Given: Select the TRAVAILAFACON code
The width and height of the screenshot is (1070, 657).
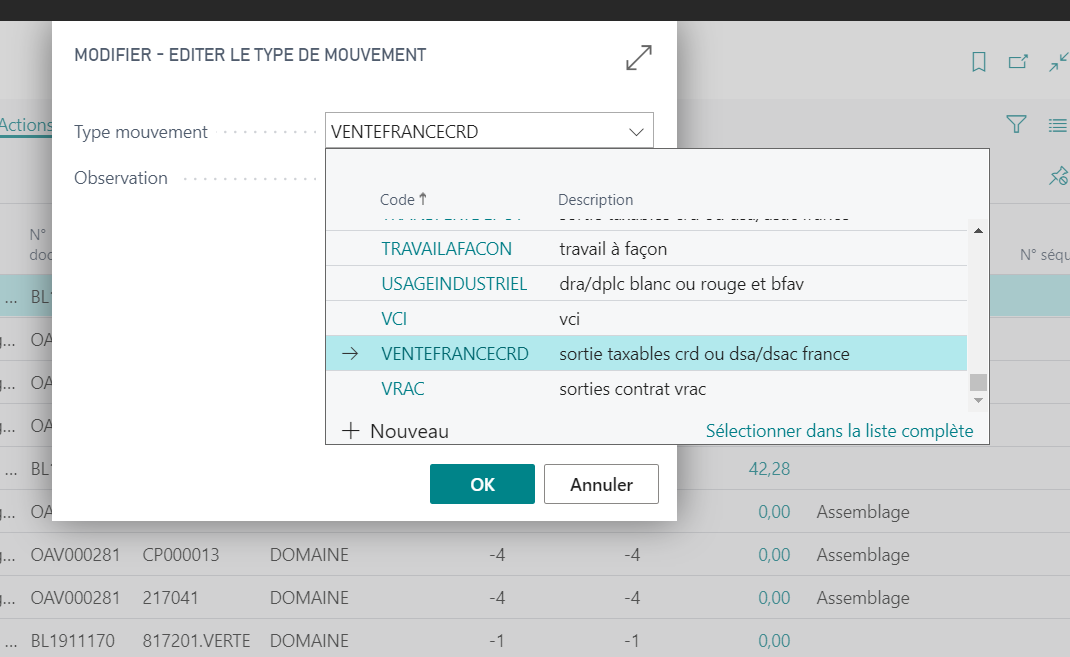Looking at the screenshot, I should tap(446, 248).
